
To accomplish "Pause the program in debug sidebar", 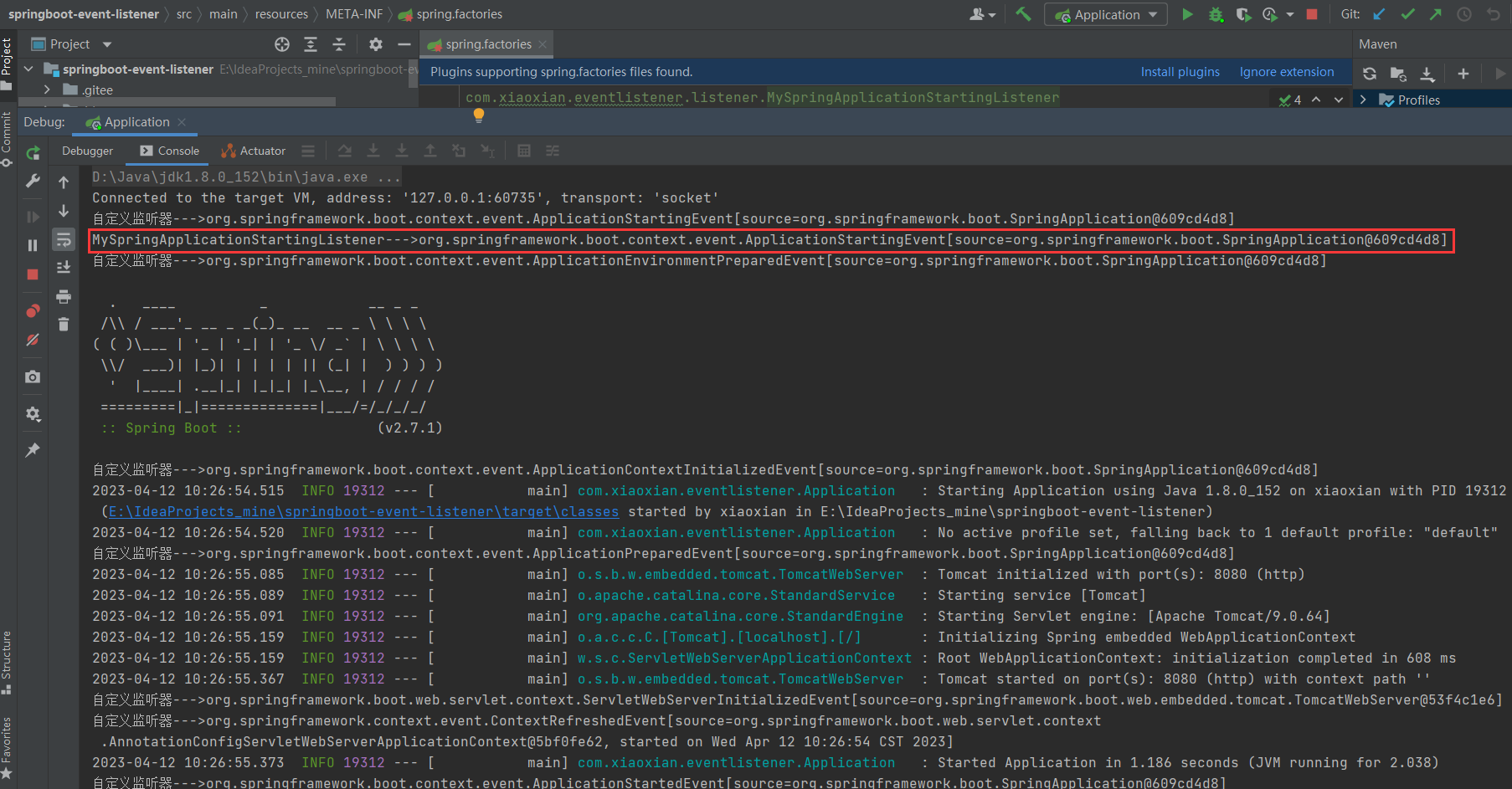I will coord(33,245).
